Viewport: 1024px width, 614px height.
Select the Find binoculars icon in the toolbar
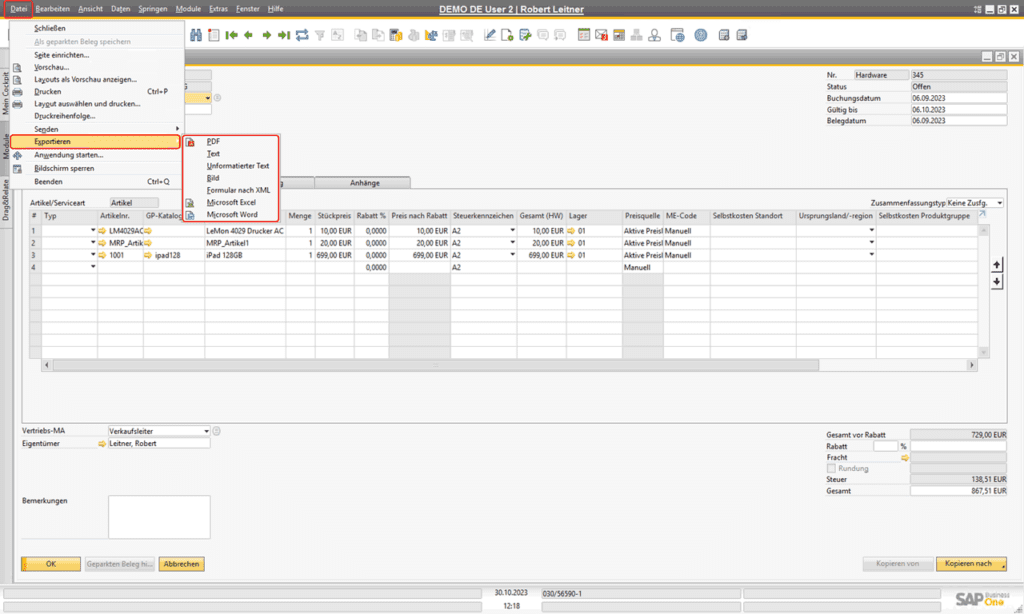tap(197, 33)
